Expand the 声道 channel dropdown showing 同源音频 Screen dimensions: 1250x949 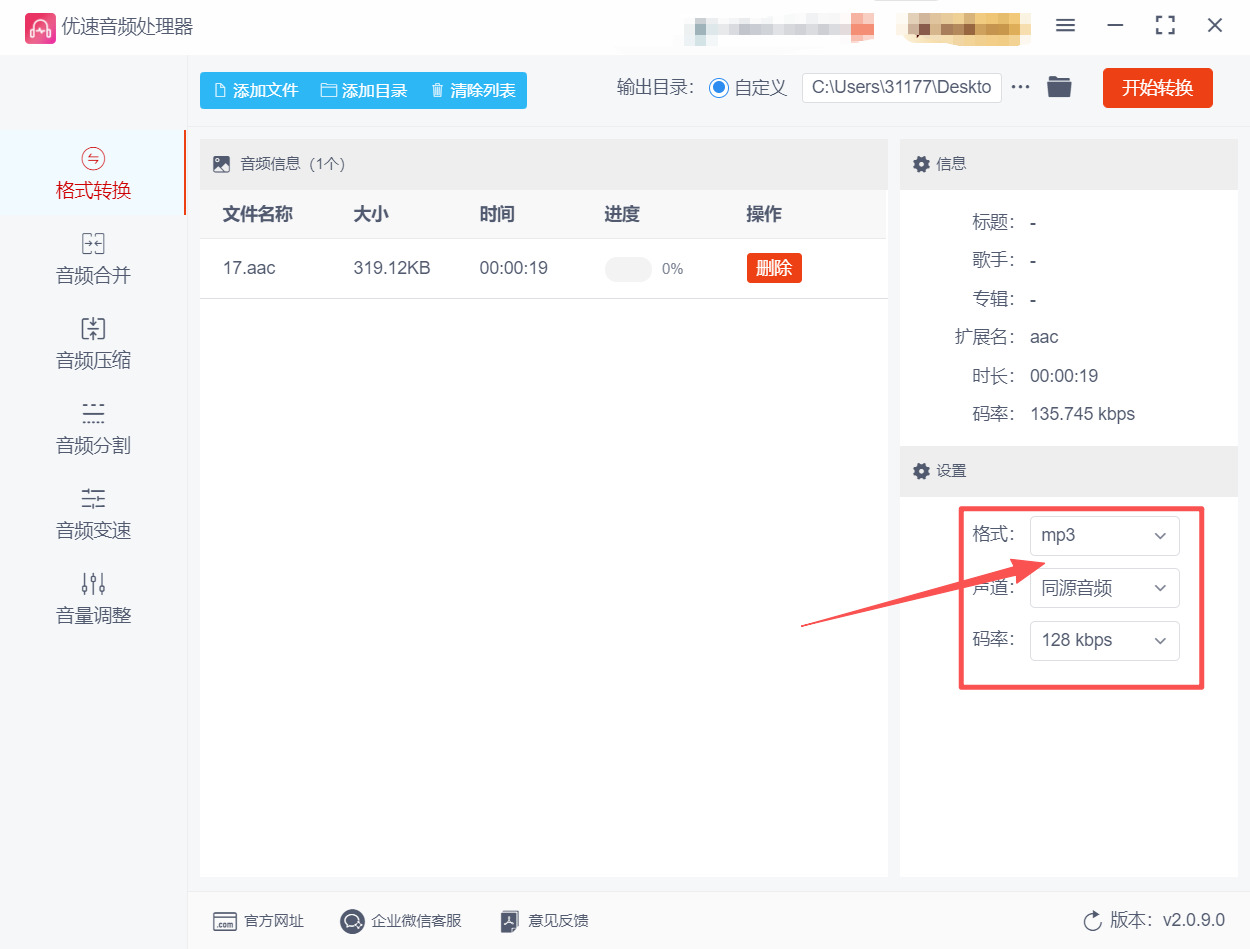point(1104,588)
